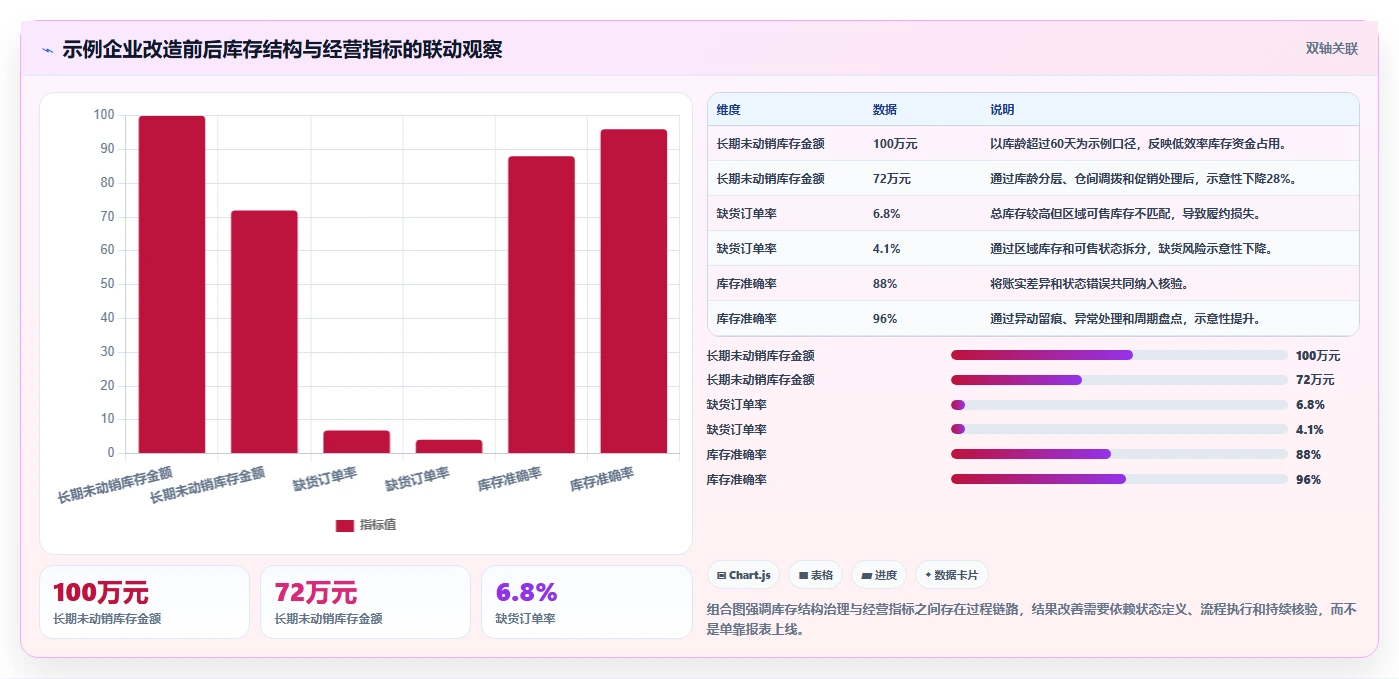Click the 72万元 progress bar
Screen dimensions: 1399x679
1119,380
